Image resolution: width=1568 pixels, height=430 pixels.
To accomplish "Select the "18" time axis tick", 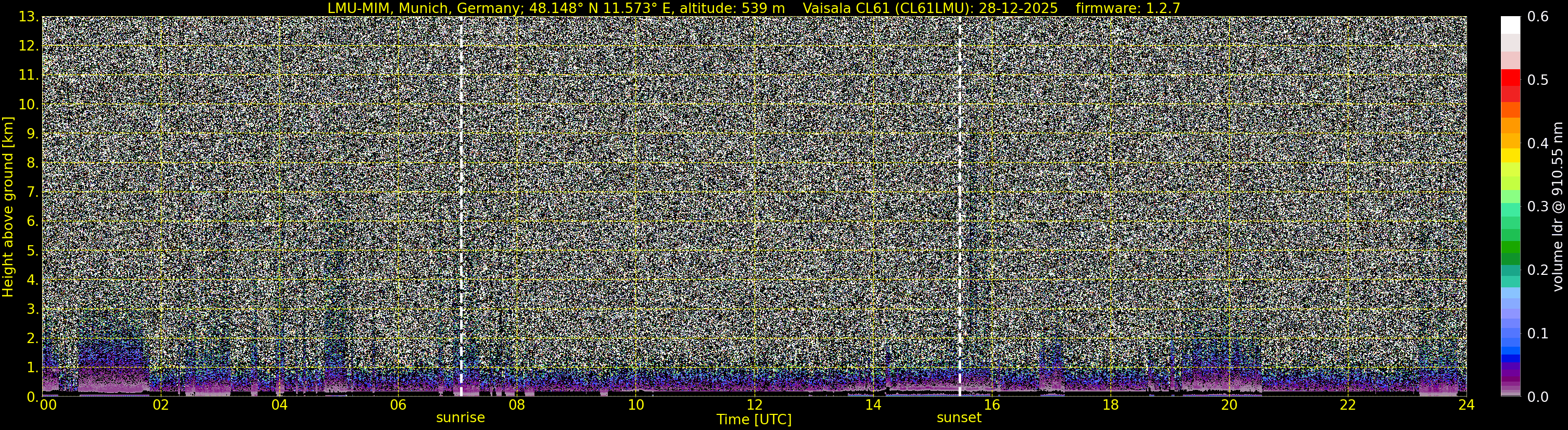I will click(x=1110, y=406).
